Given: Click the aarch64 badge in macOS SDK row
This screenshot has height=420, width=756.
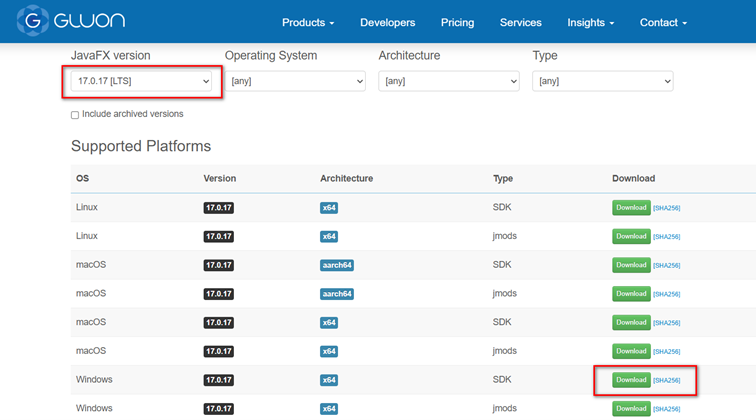Looking at the screenshot, I should pos(337,265).
